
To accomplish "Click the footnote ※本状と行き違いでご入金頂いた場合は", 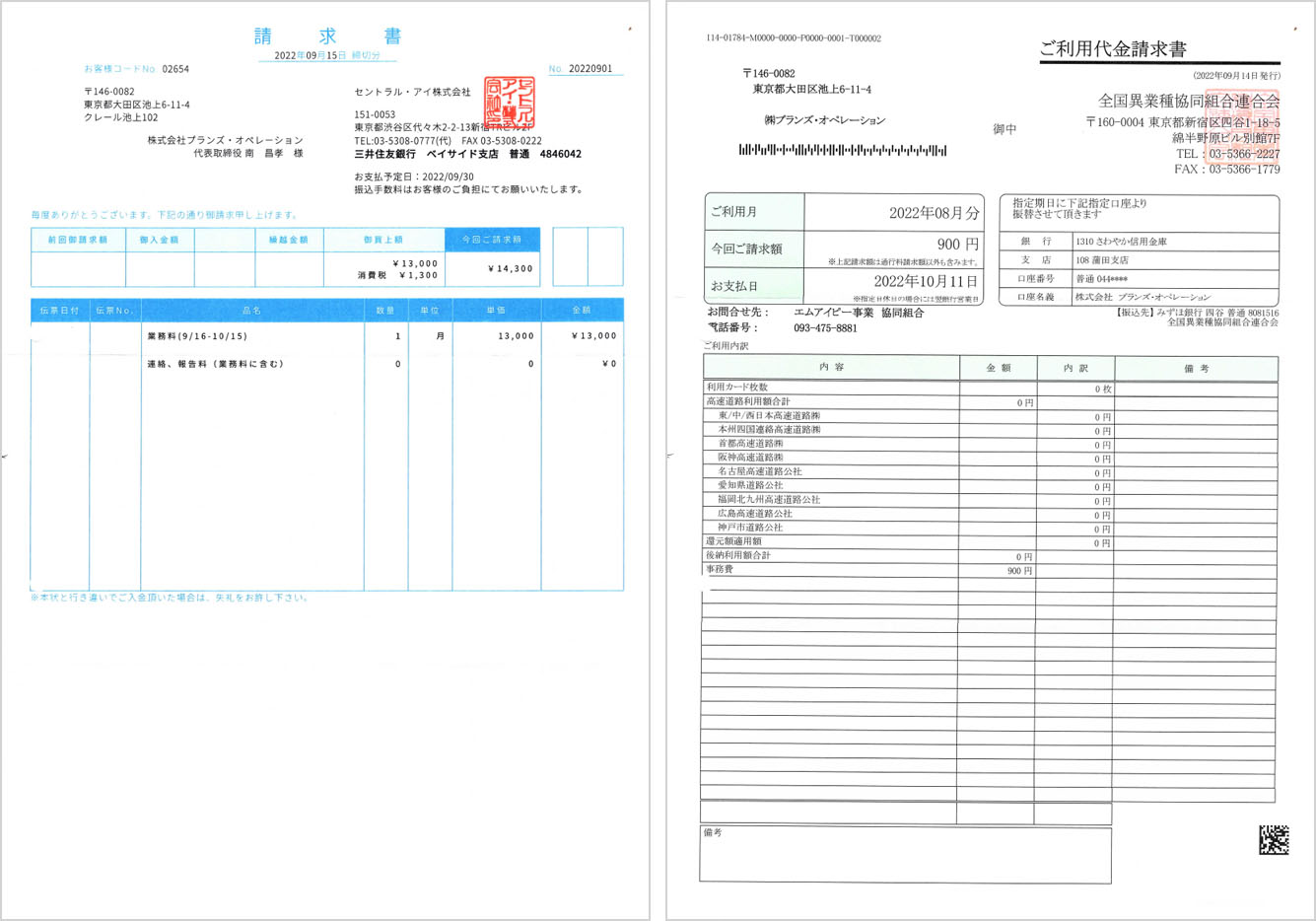I will click(x=170, y=598).
